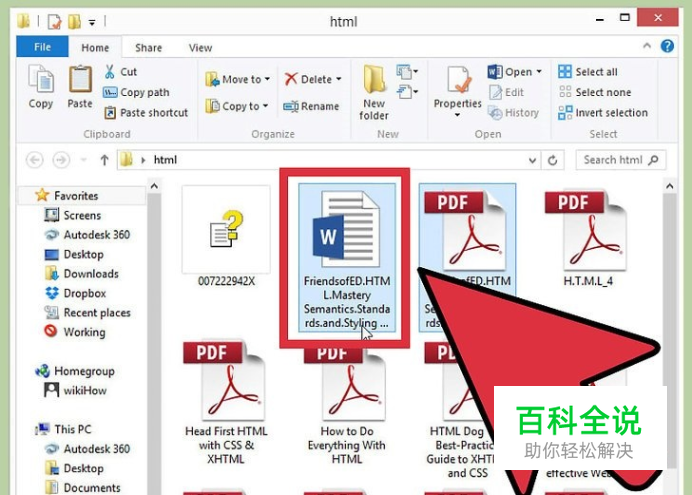Select the FriendsofED Word document
Image resolution: width=692 pixels, height=495 pixels.
[347, 258]
